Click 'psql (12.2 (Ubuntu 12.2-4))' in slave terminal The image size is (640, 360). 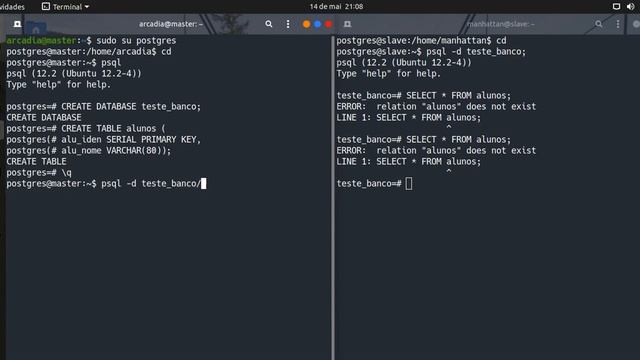tap(404, 62)
